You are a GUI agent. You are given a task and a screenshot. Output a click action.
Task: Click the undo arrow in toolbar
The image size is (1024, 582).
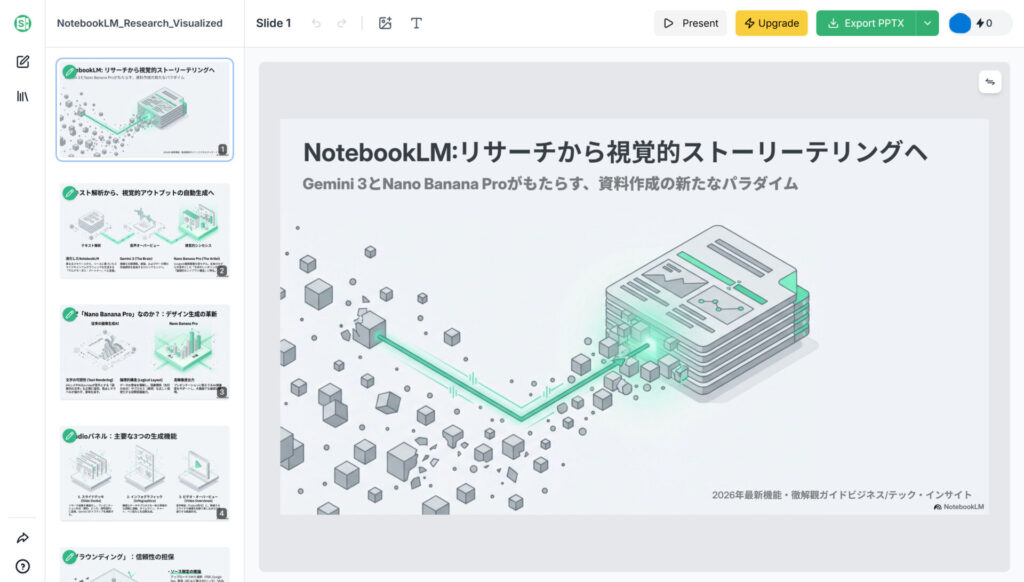[316, 23]
